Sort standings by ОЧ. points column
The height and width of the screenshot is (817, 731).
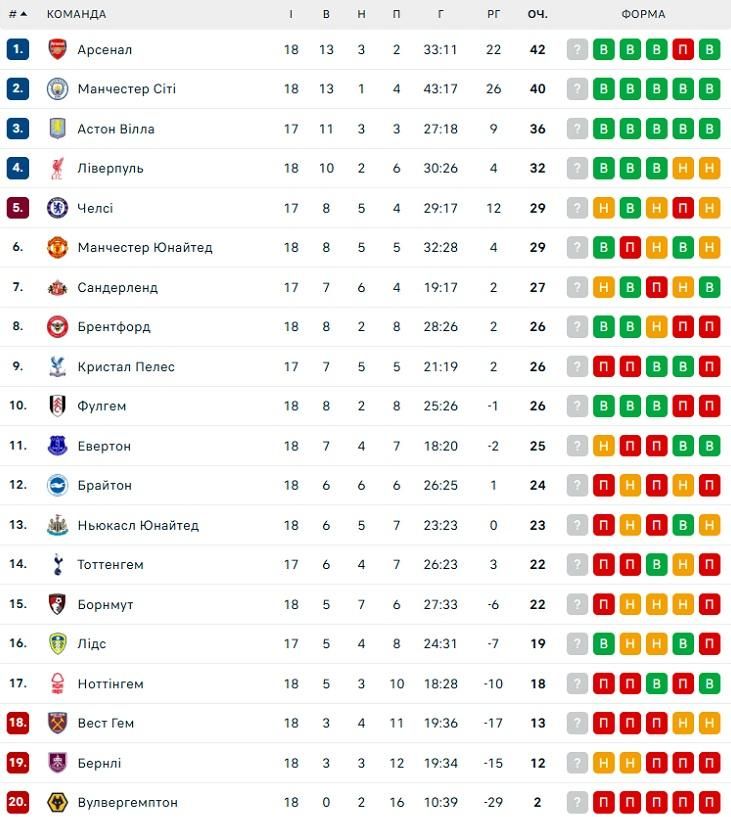click(538, 15)
